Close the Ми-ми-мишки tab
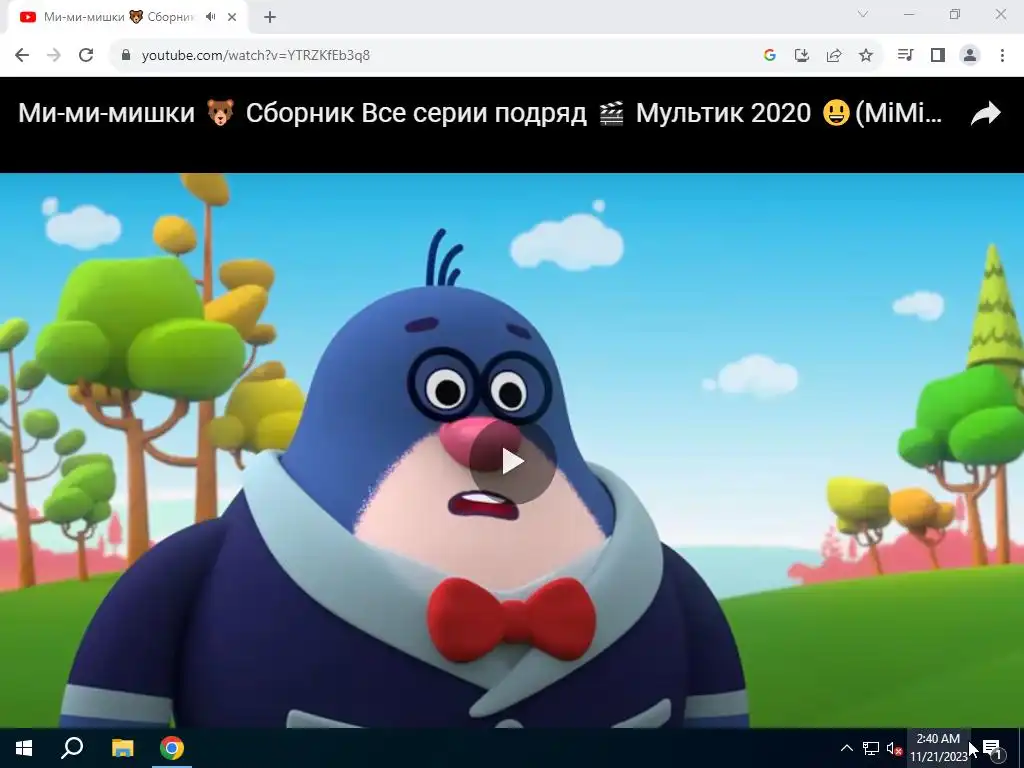 pos(232,17)
